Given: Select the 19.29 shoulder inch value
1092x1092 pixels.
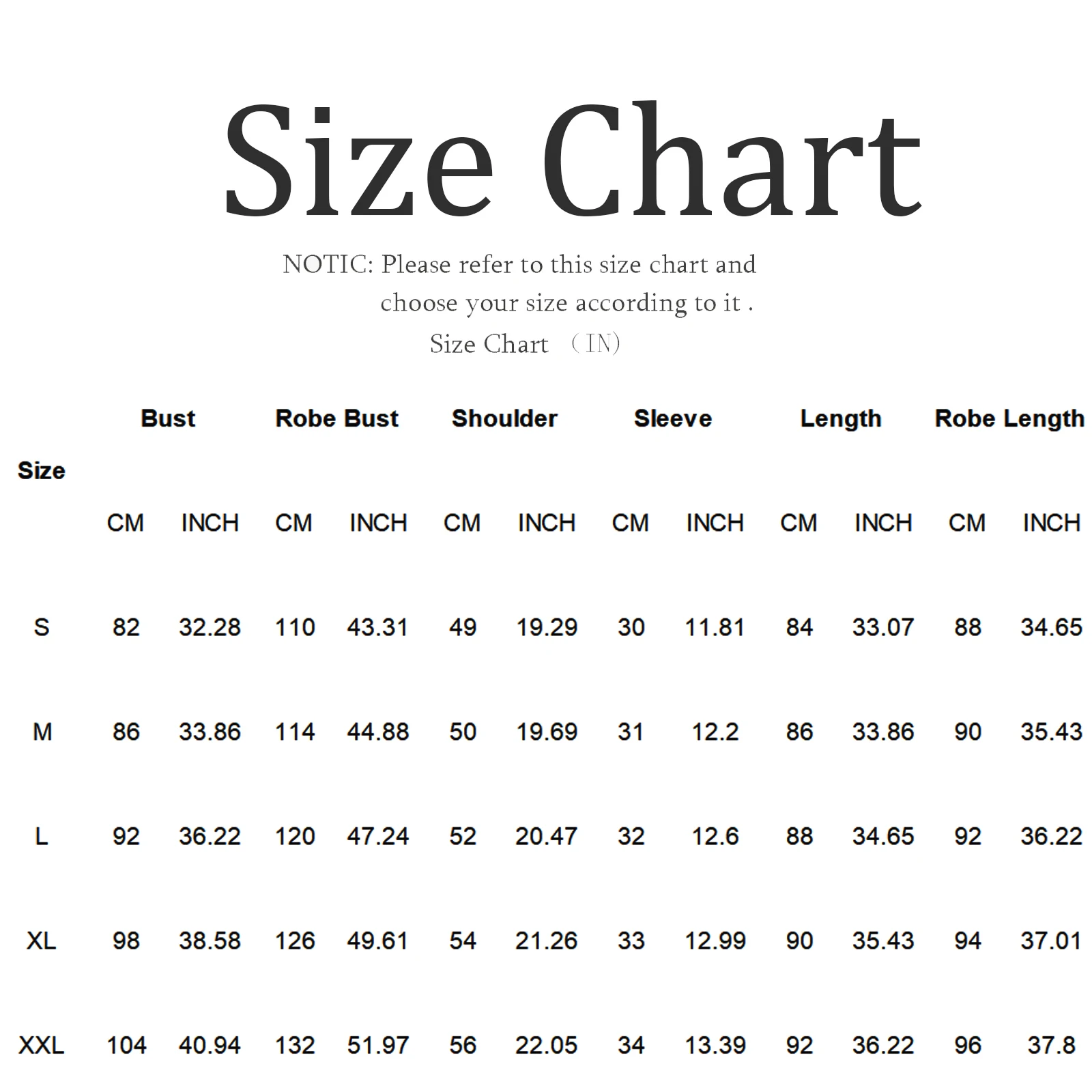Looking at the screenshot, I should [x=547, y=627].
